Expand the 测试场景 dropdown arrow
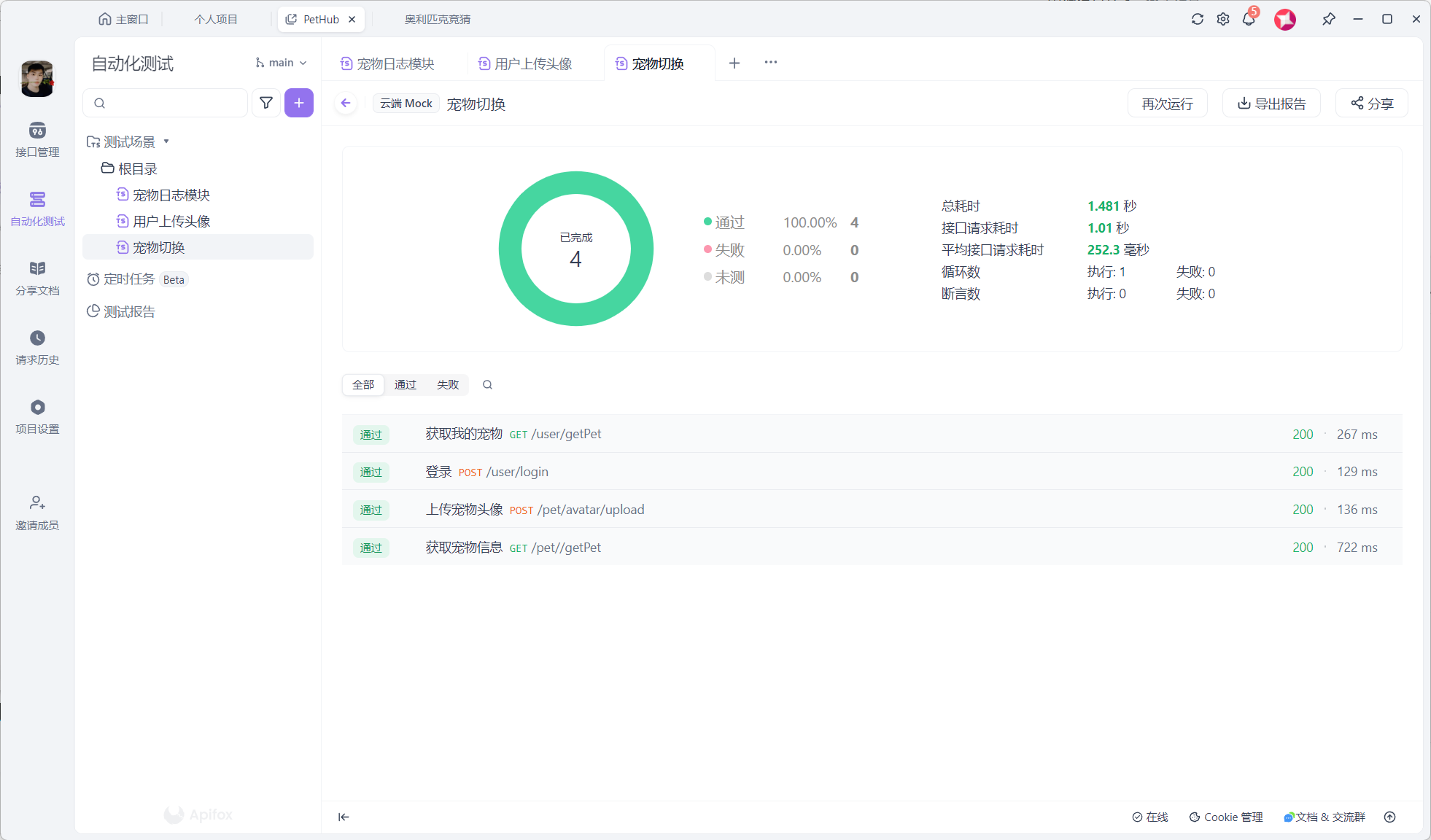Screen dimensions: 1431x840 166,141
